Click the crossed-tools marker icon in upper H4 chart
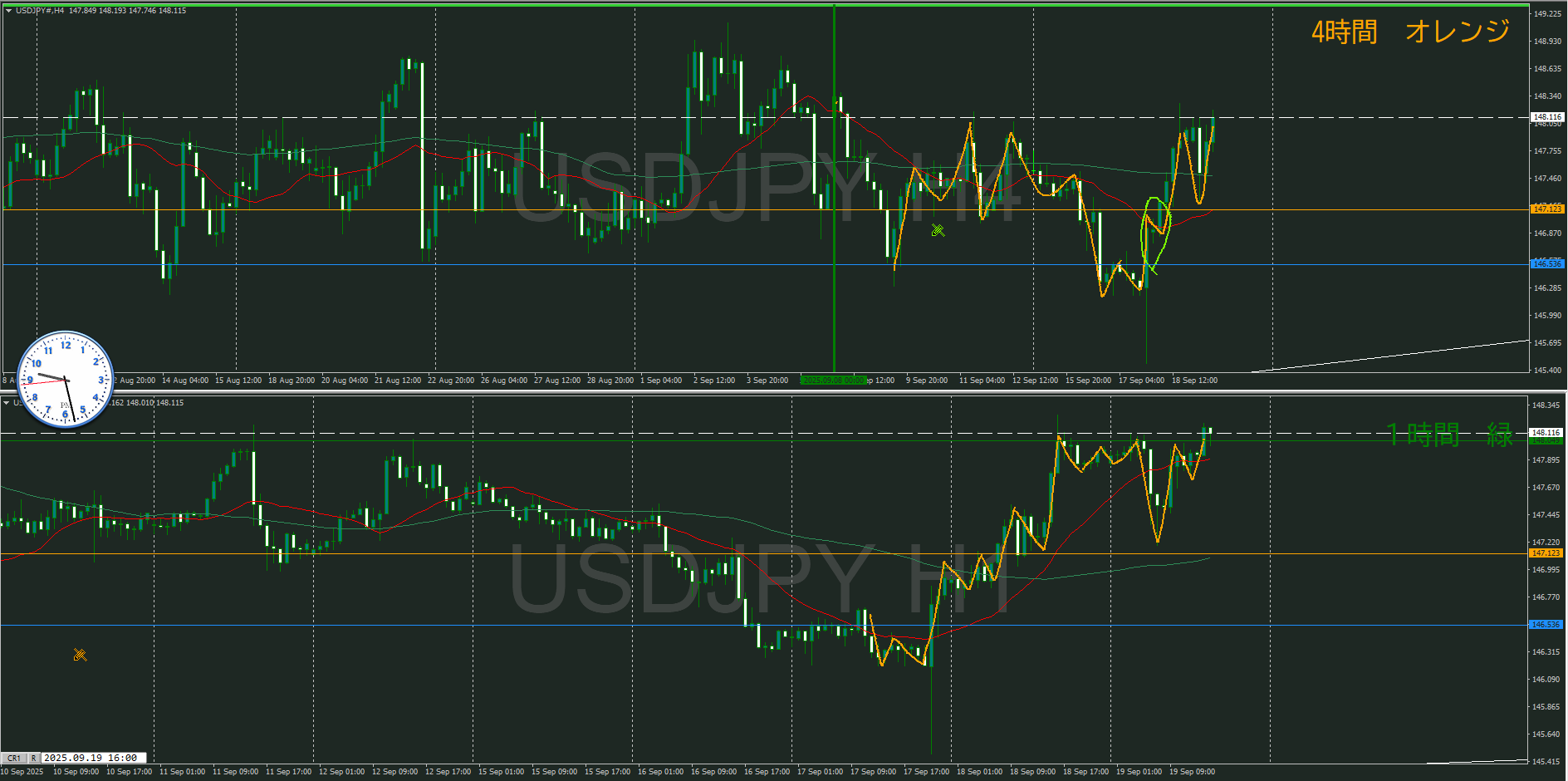The height and width of the screenshot is (781, 1568). point(938,230)
